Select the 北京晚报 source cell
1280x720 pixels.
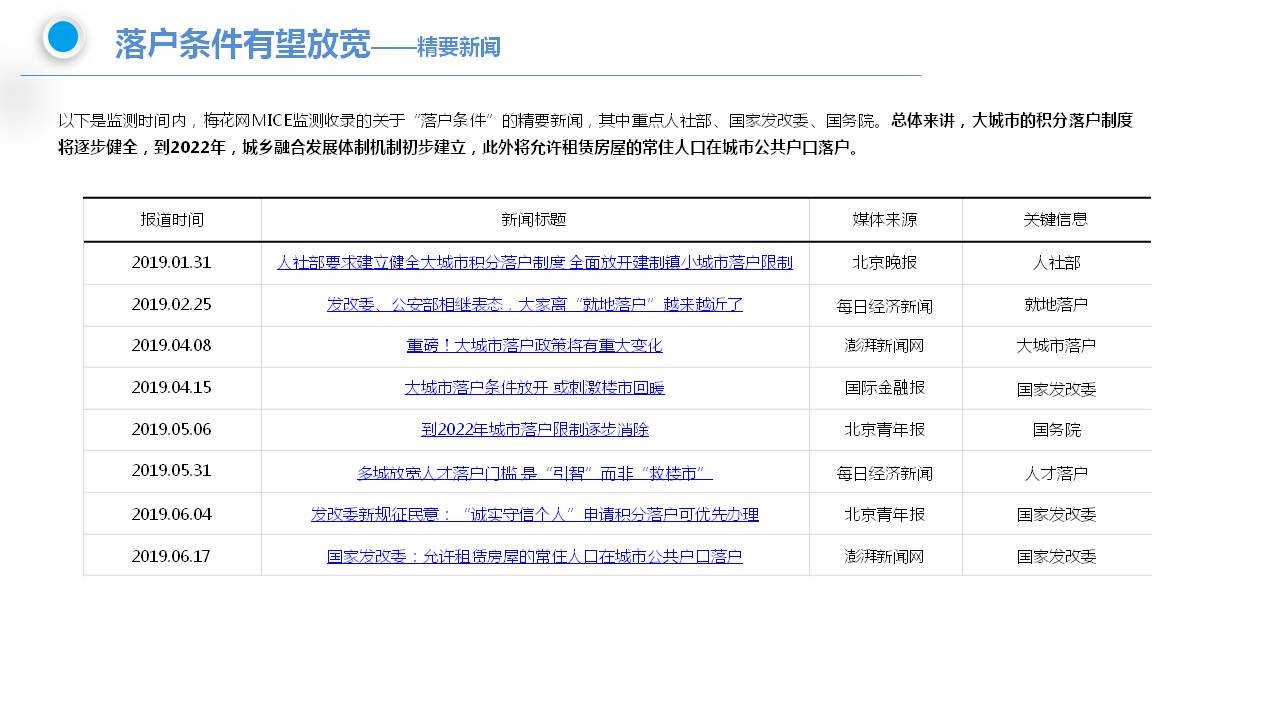tap(885, 263)
